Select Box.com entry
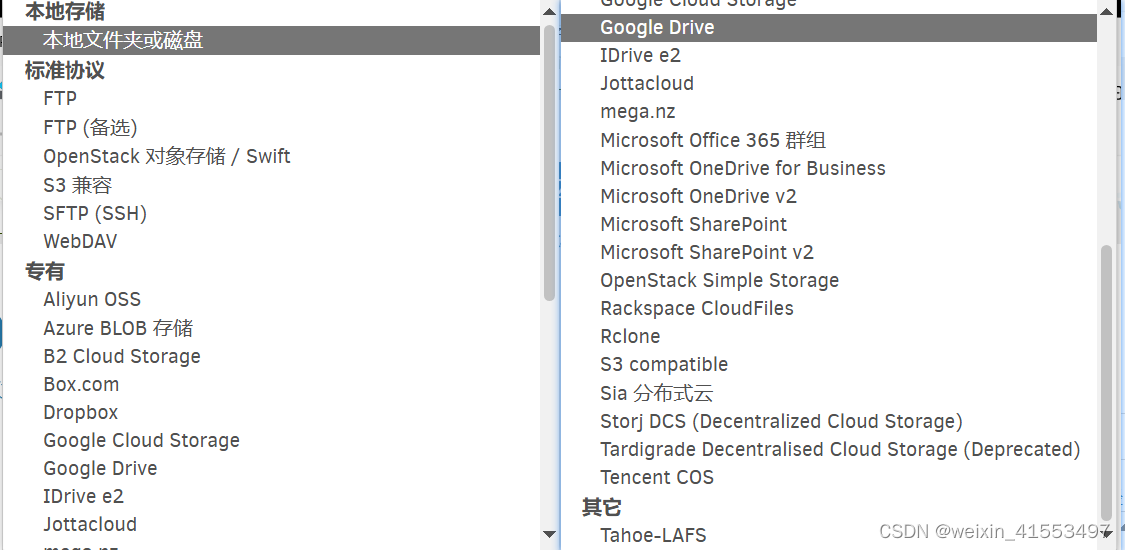1125x550 pixels. (x=81, y=384)
